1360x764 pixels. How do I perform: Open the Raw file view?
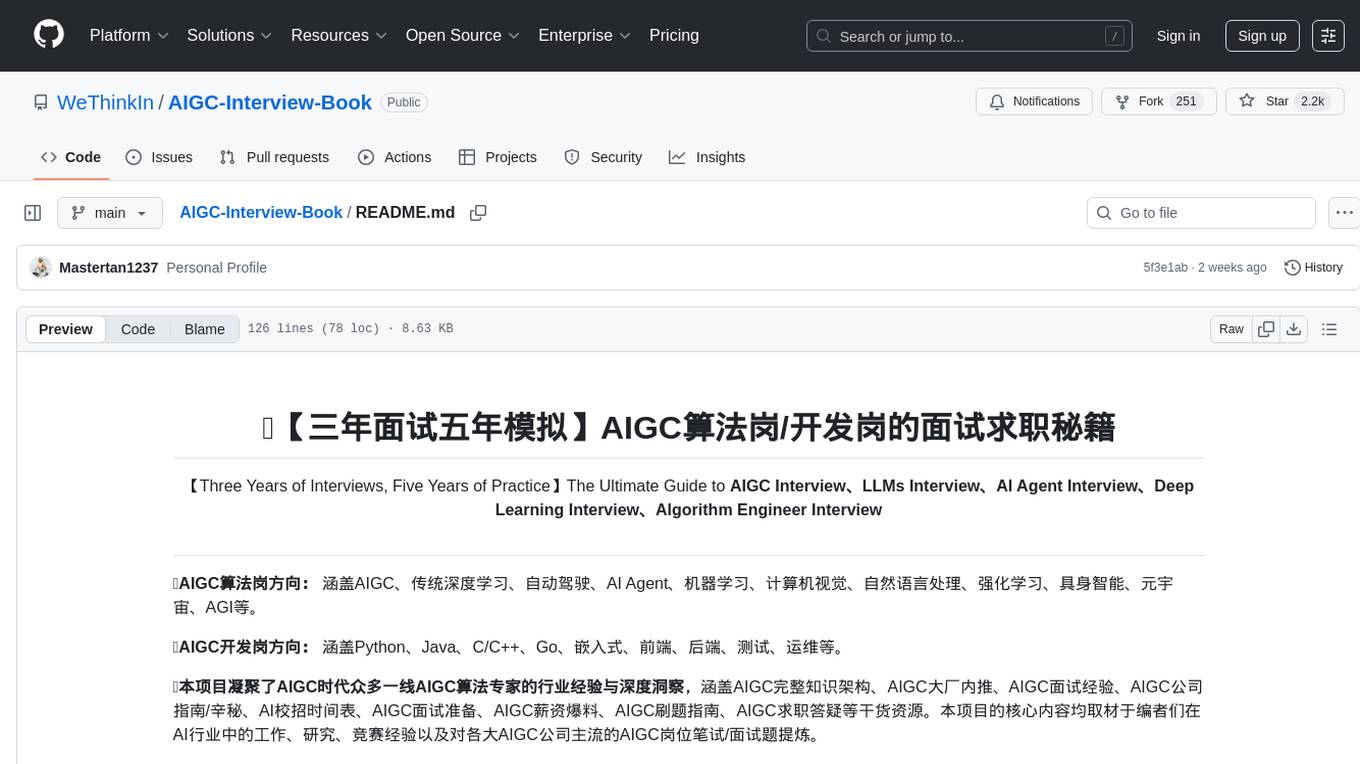tap(1231, 329)
